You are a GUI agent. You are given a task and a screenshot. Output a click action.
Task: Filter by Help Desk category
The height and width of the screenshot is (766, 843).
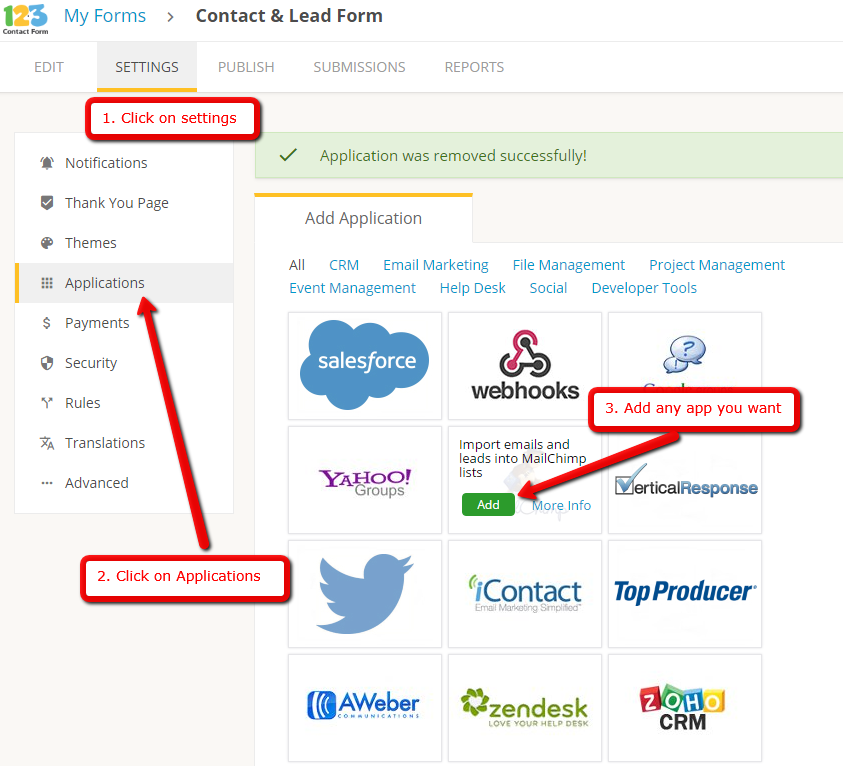(473, 288)
